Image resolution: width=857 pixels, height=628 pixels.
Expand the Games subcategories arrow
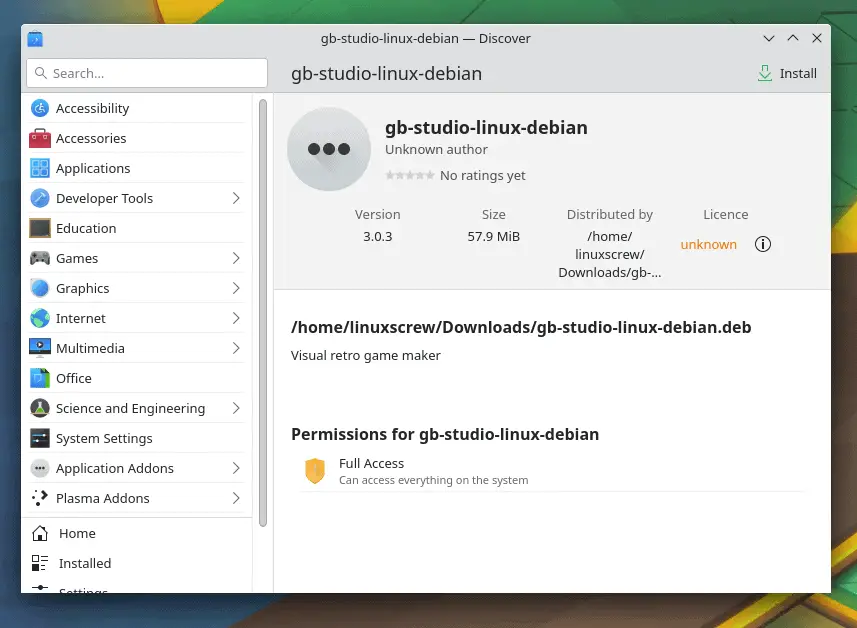236,258
